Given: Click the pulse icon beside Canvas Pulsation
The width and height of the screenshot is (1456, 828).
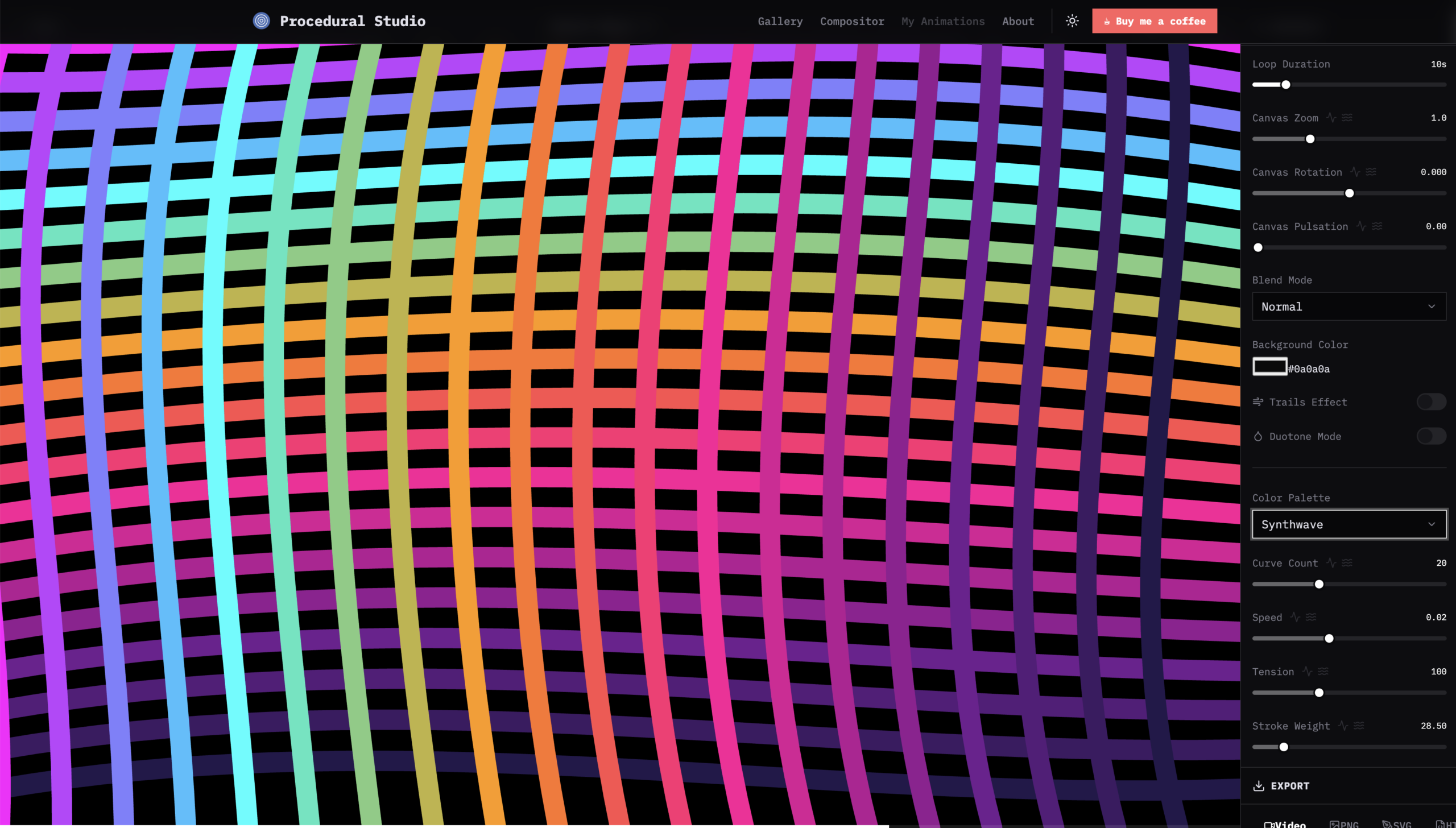Looking at the screenshot, I should pos(1361,226).
